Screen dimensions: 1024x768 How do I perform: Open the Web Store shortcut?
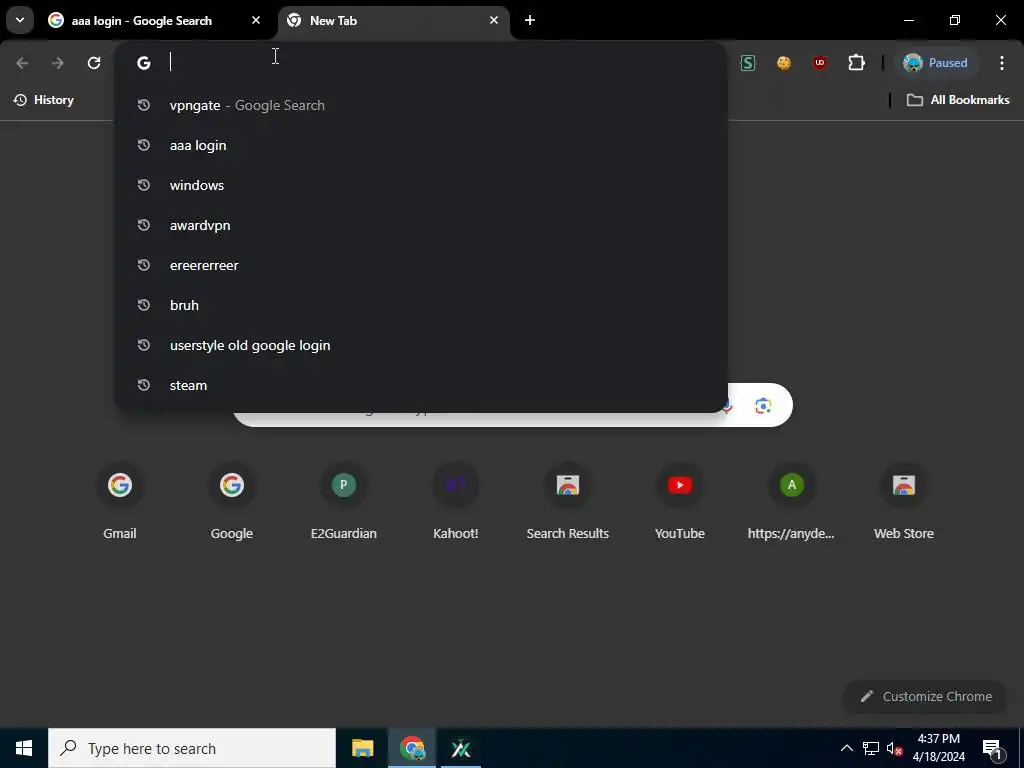point(904,503)
